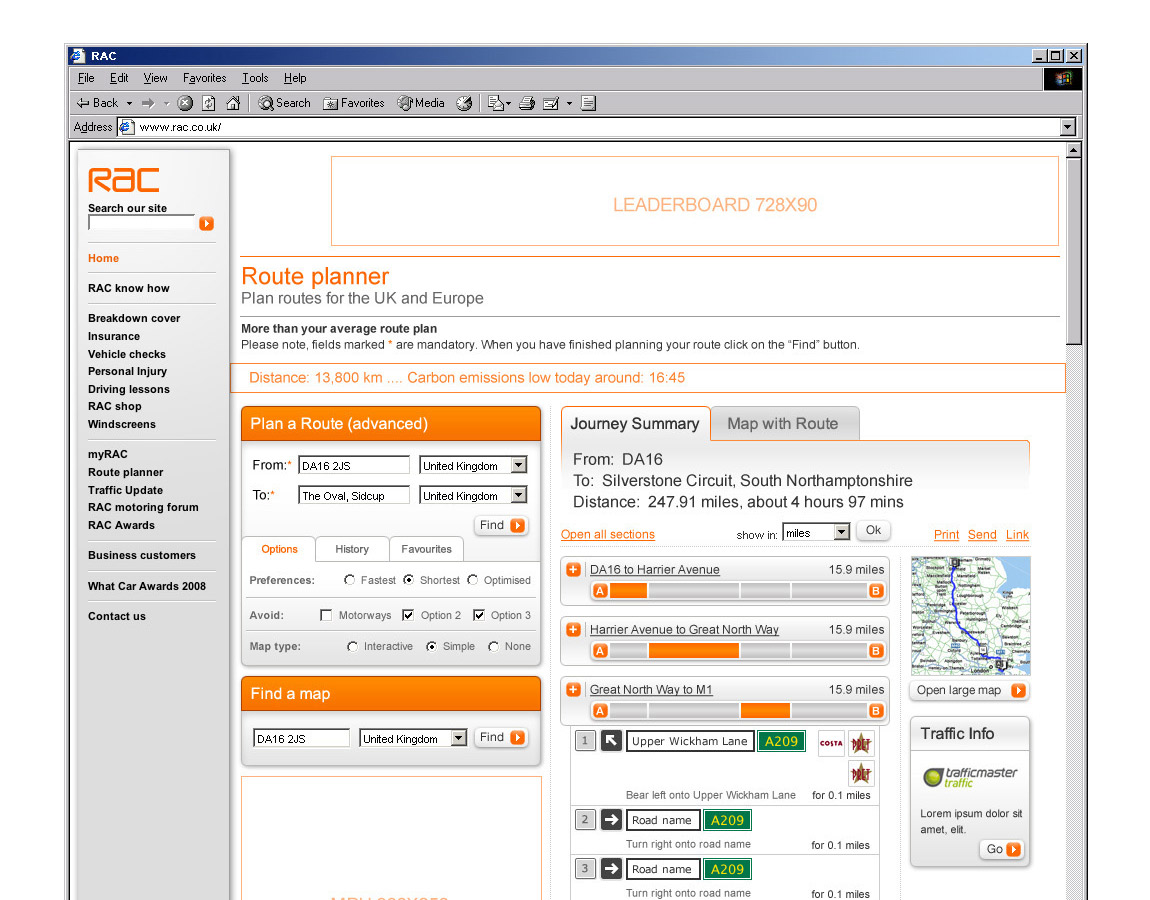Untick the Option 3 checkbox

pos(478,615)
